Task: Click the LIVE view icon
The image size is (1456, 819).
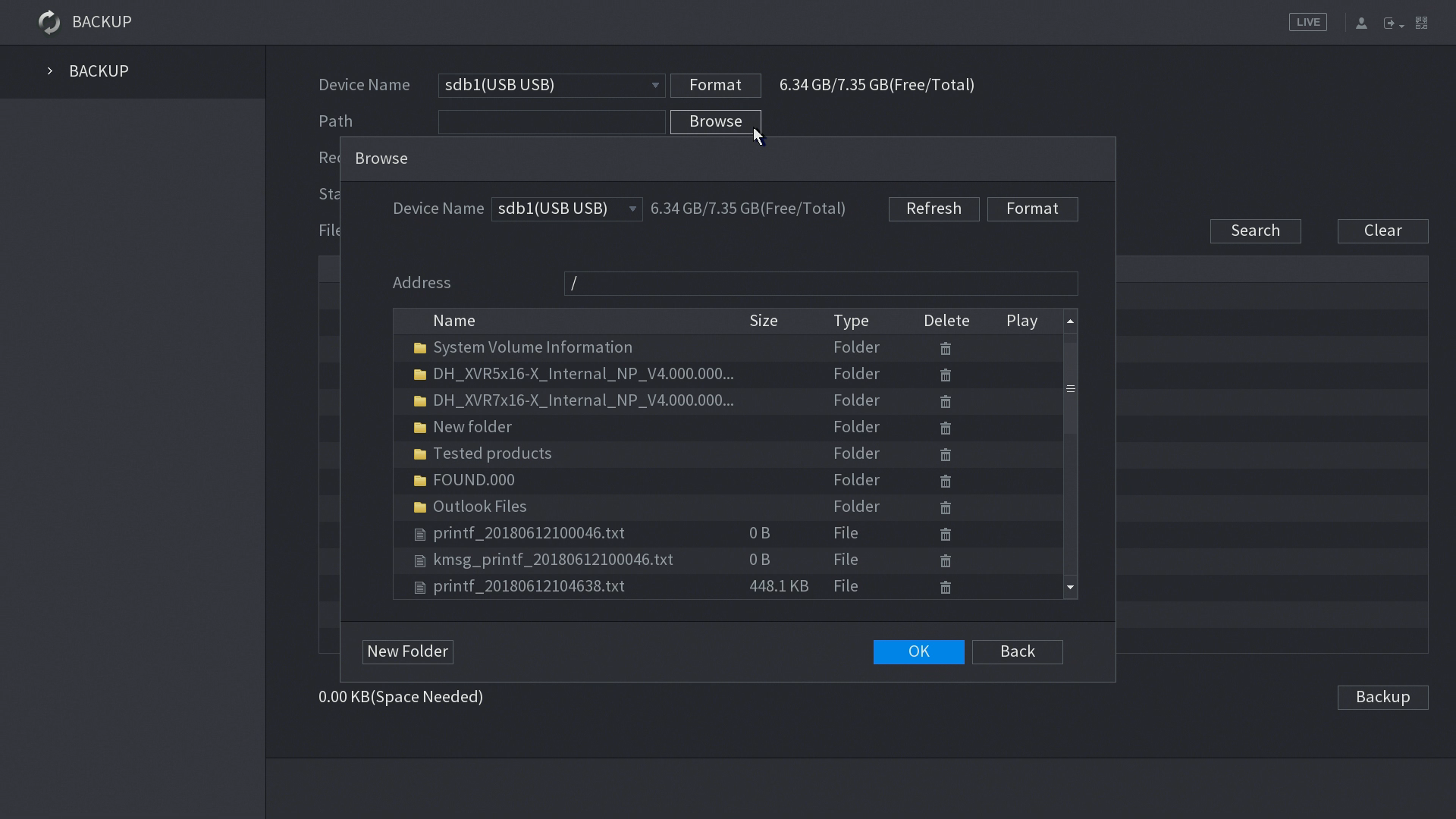Action: (1307, 23)
